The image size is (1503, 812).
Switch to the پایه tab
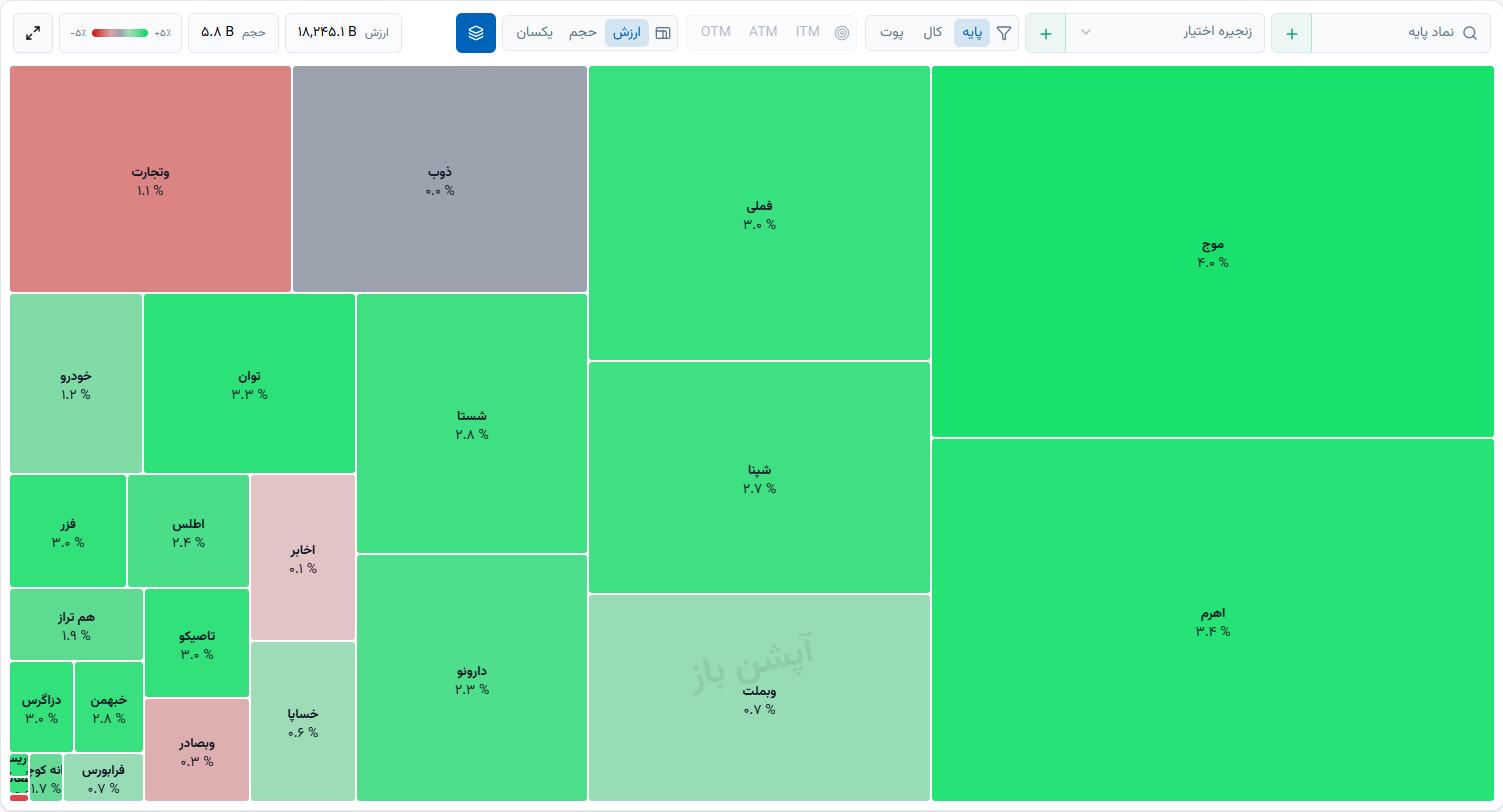tap(972, 32)
